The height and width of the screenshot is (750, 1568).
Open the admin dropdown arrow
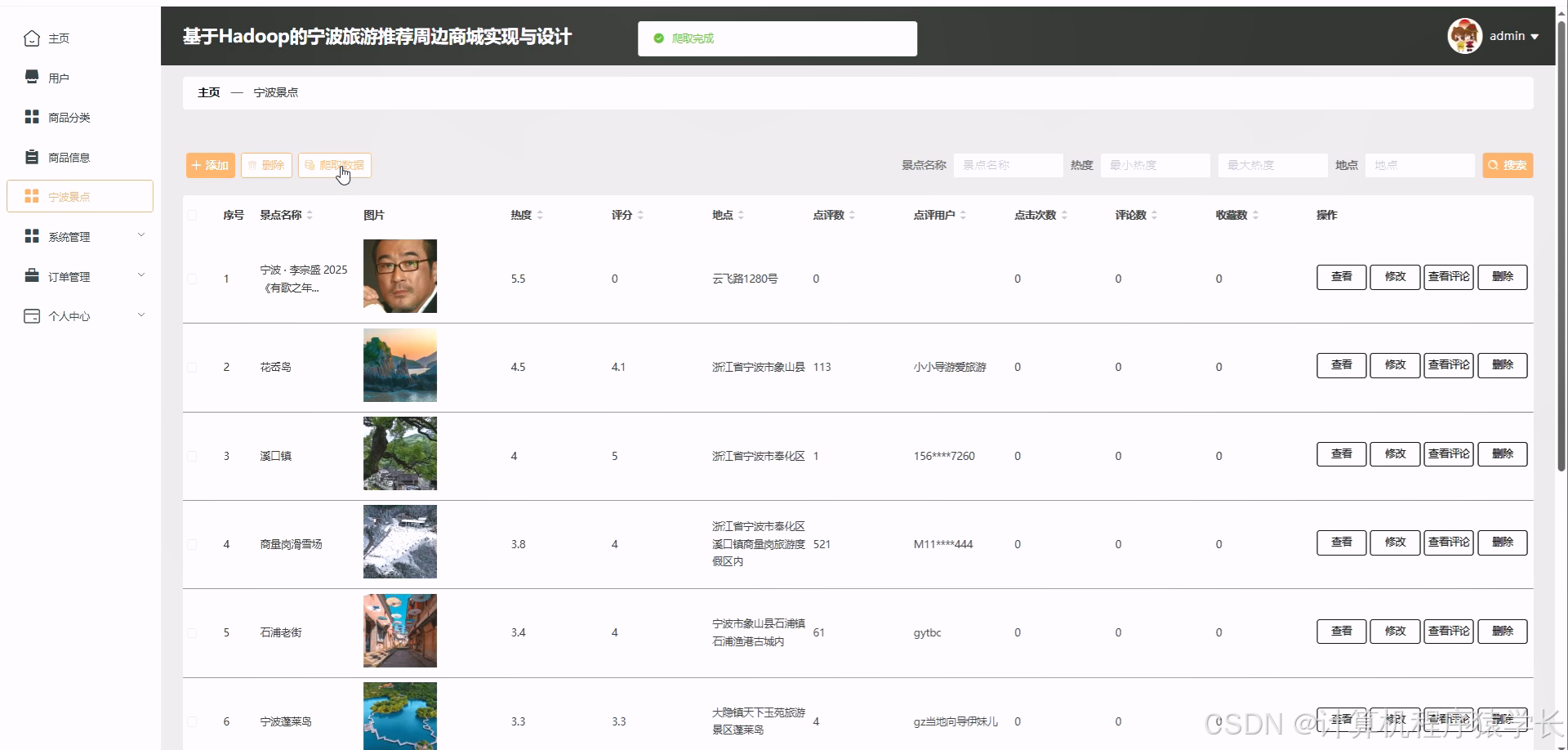(x=1535, y=37)
